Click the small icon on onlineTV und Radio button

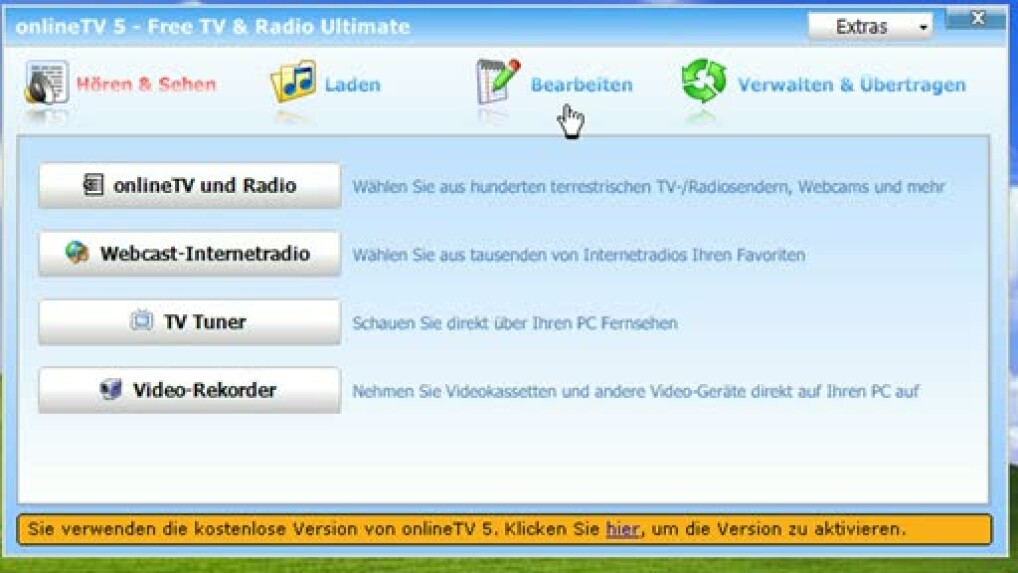click(x=93, y=185)
